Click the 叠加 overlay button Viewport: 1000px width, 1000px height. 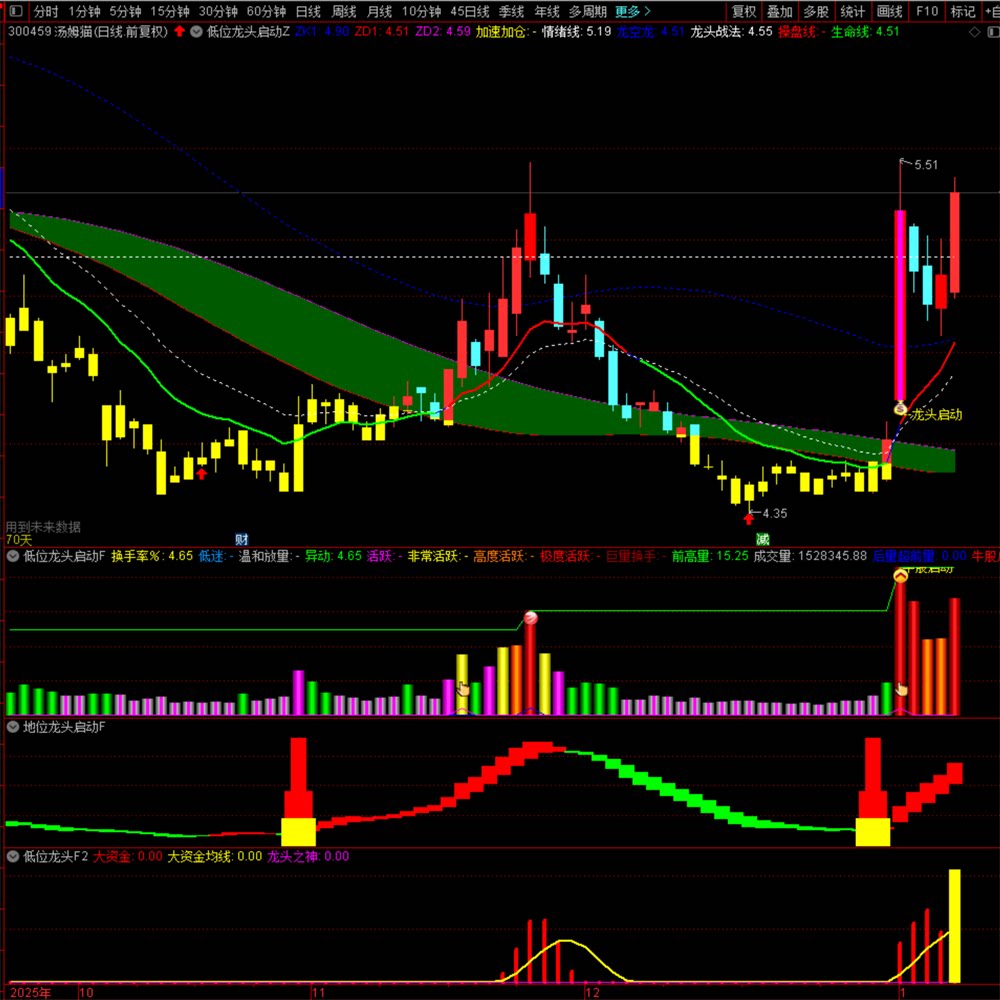779,11
